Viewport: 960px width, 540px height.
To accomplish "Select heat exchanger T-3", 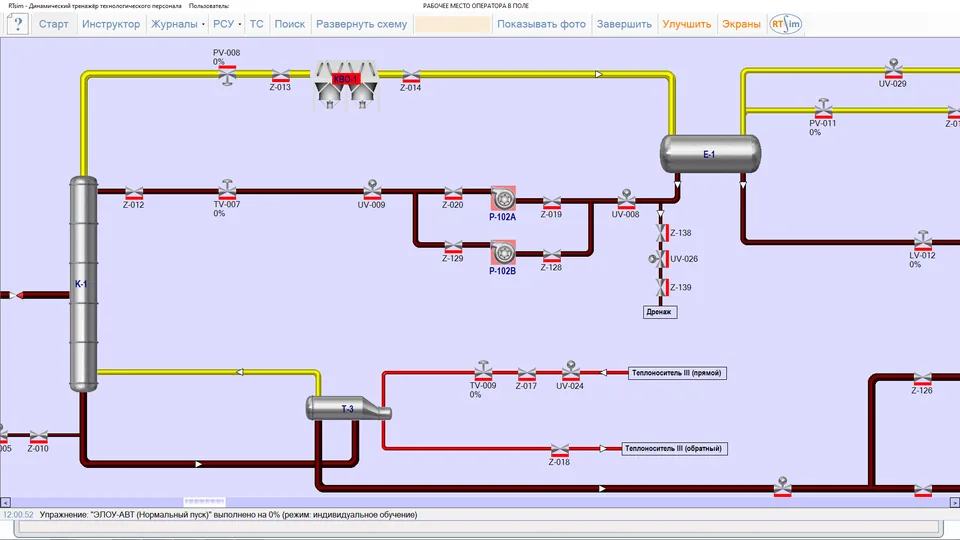I will (348, 408).
